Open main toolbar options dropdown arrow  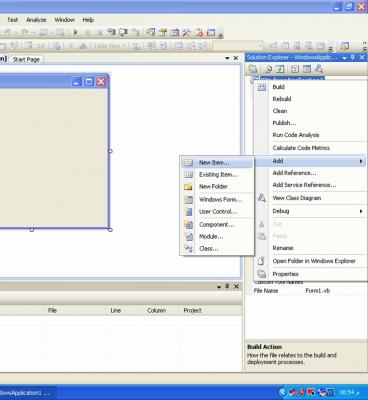pyautogui.click(x=221, y=35)
